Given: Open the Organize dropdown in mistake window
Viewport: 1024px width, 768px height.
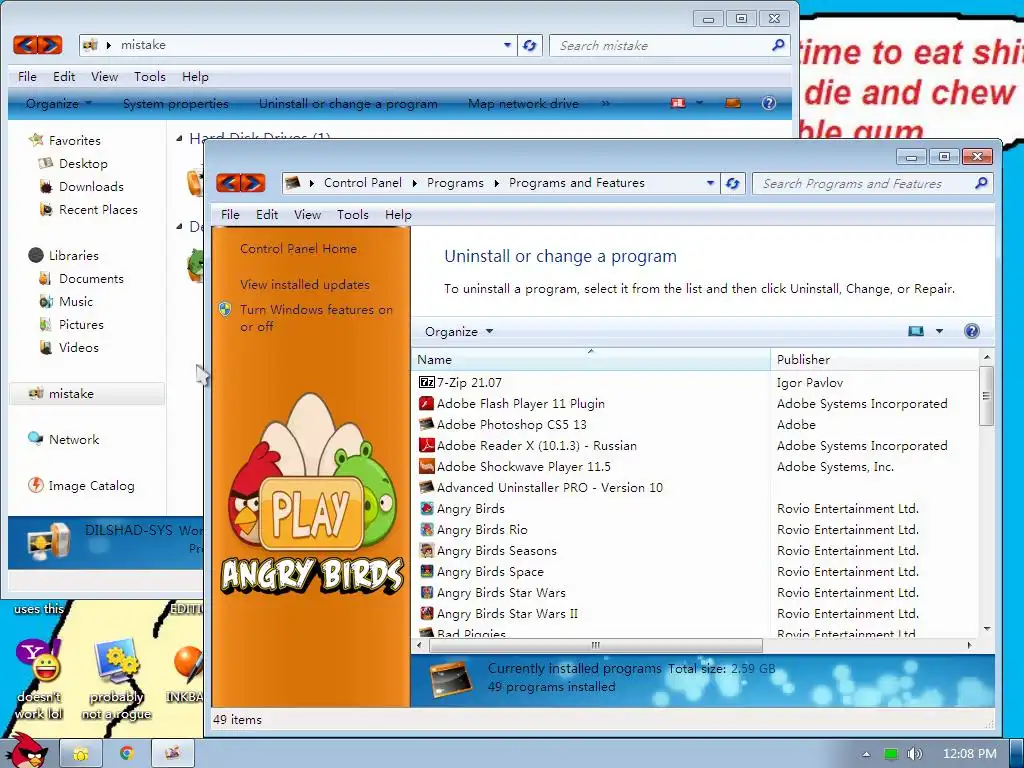Looking at the screenshot, I should [59, 103].
